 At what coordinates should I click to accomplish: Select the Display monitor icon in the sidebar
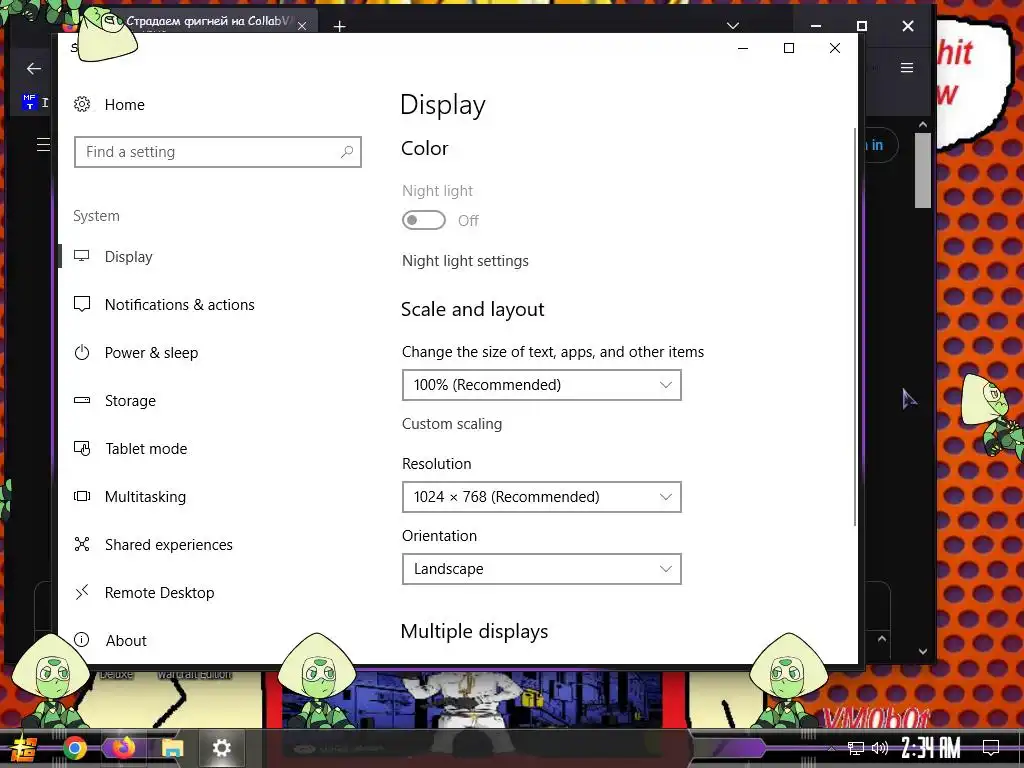click(82, 256)
